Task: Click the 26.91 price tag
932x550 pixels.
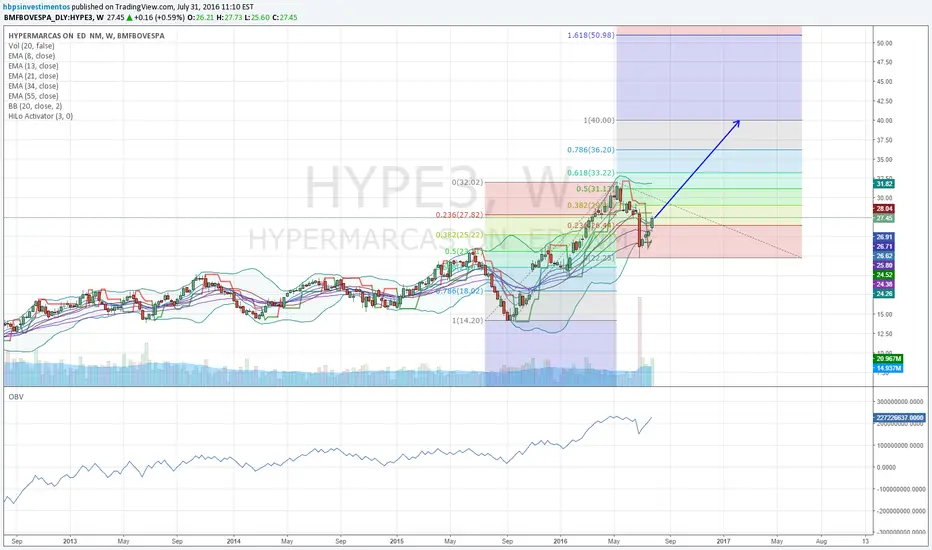Action: pos(884,237)
